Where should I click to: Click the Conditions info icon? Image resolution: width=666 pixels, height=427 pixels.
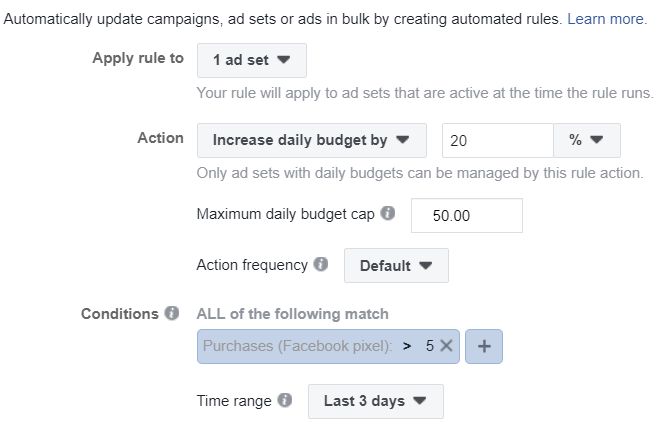[x=172, y=313]
